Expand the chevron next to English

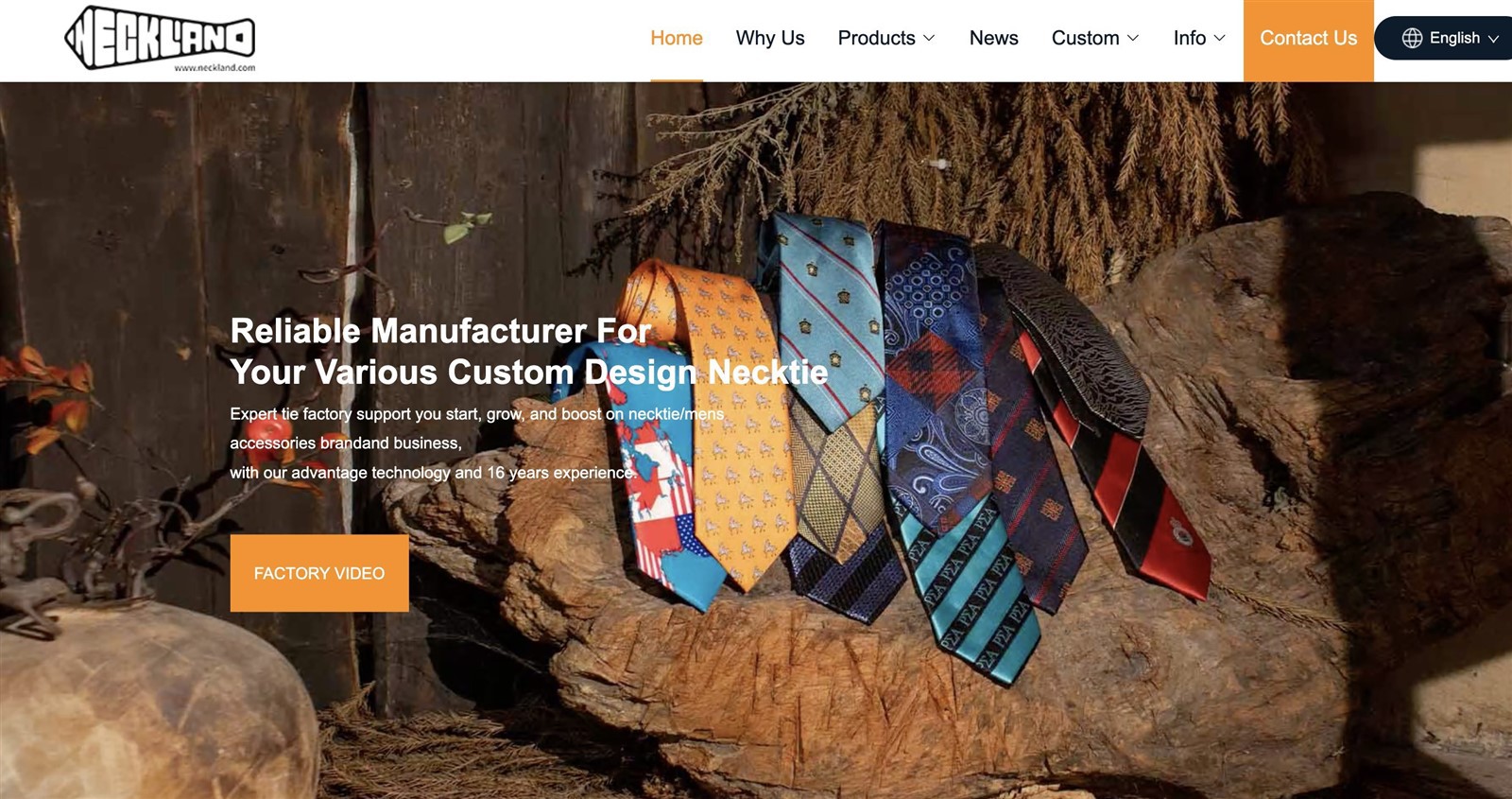click(1494, 39)
